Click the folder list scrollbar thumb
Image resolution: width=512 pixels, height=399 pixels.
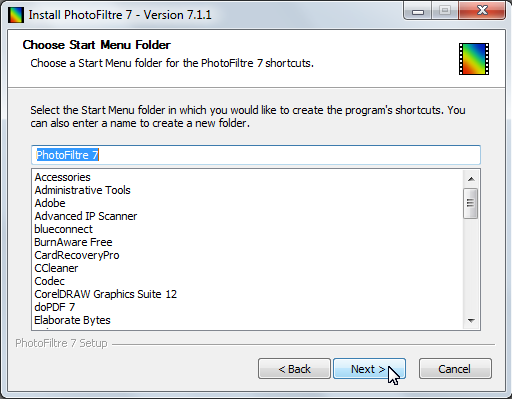tap(471, 203)
